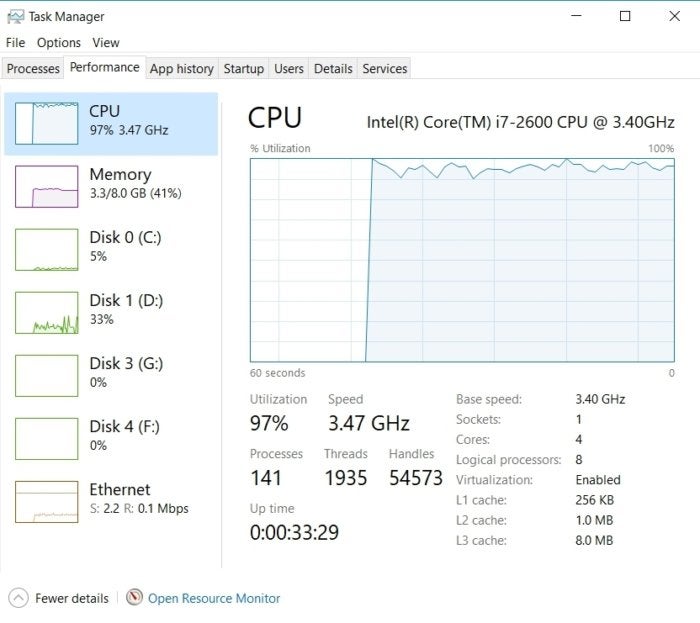
Task: Open the View menu
Action: point(106,43)
